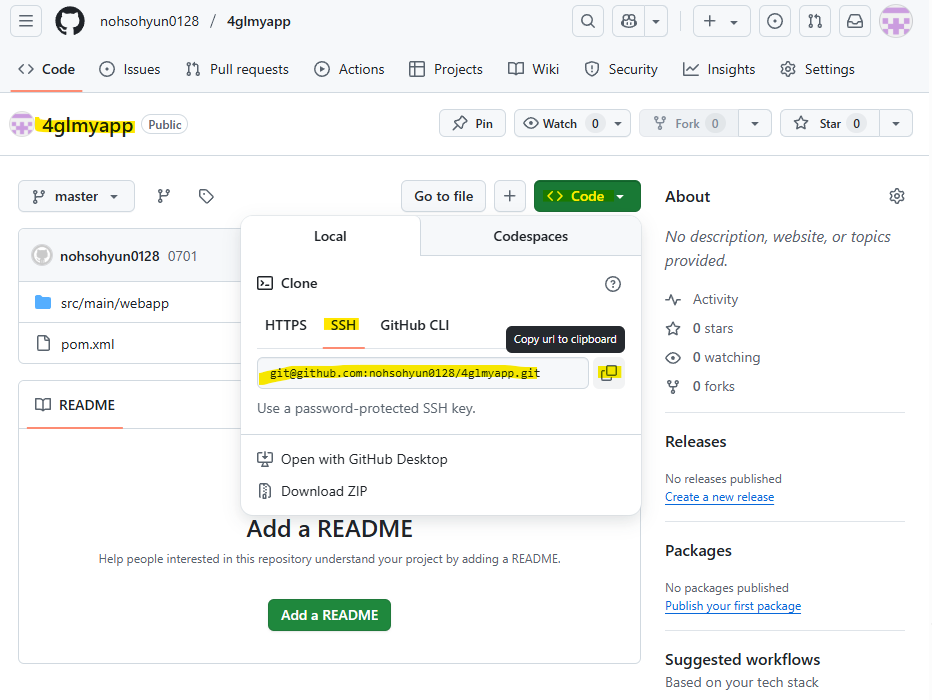Open the Pull requests tab
Screen dimensions: 932x700
pos(237,70)
